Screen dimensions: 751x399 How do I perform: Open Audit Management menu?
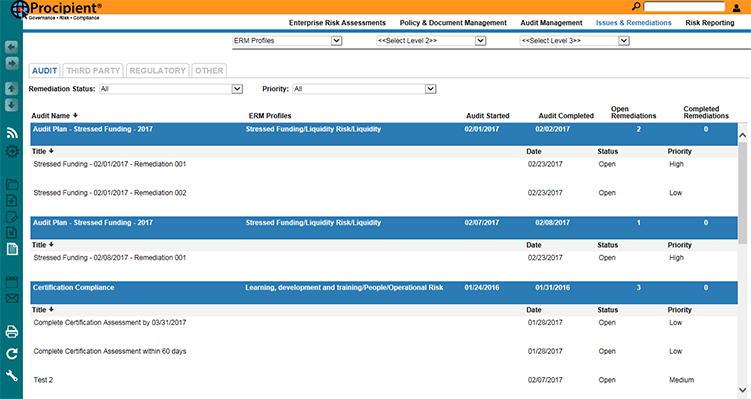coord(551,23)
